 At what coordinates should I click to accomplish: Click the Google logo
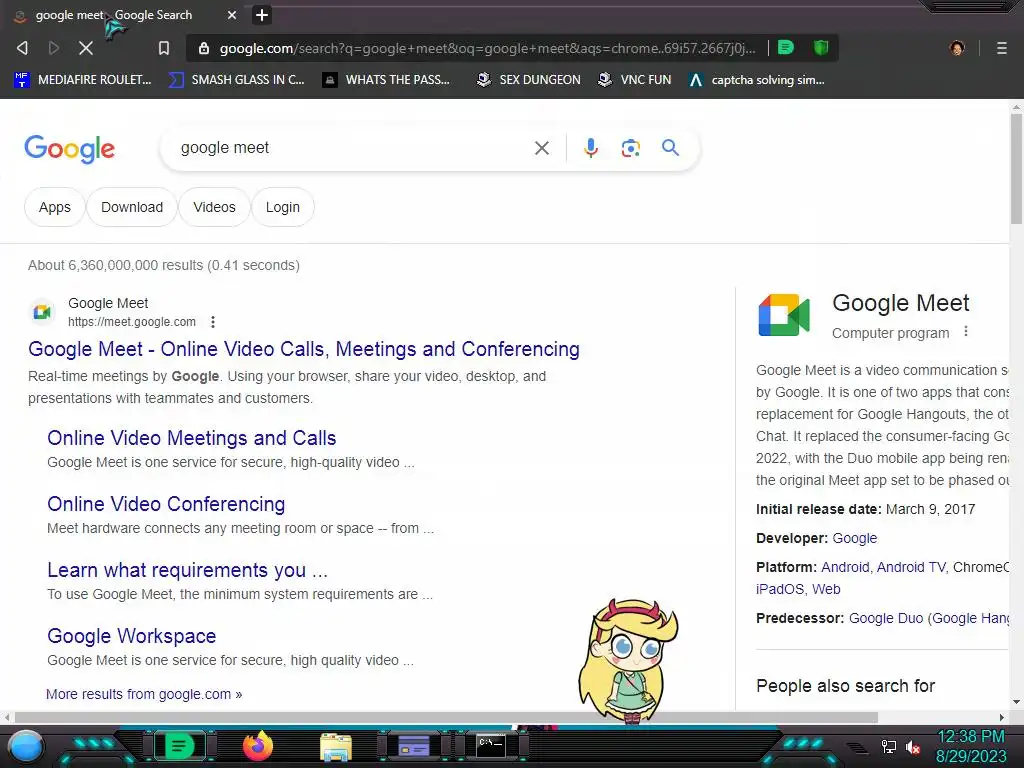point(70,149)
